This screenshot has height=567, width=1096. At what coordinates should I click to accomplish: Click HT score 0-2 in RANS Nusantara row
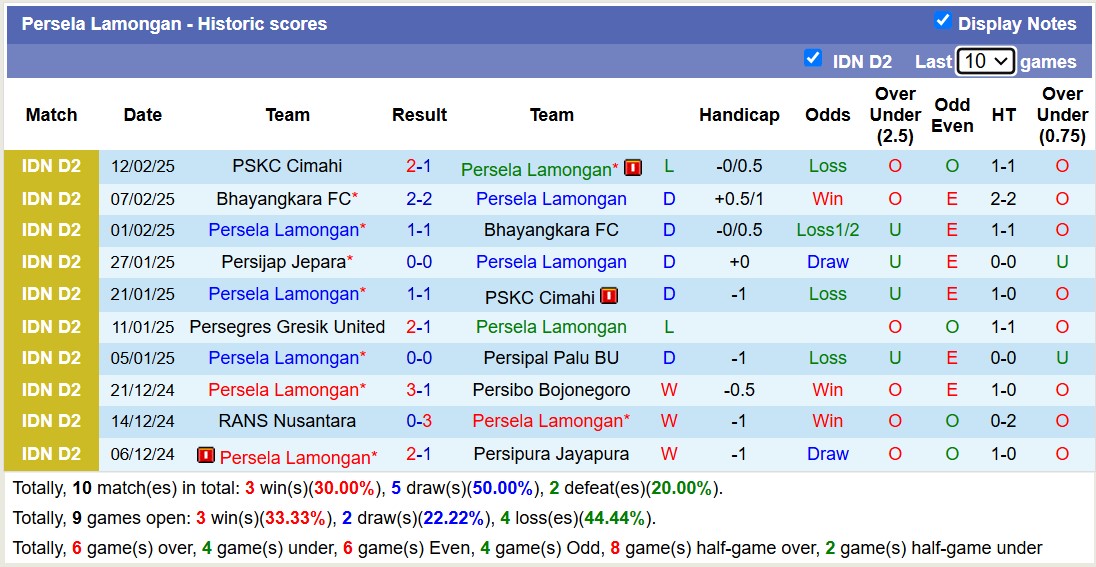point(1004,421)
